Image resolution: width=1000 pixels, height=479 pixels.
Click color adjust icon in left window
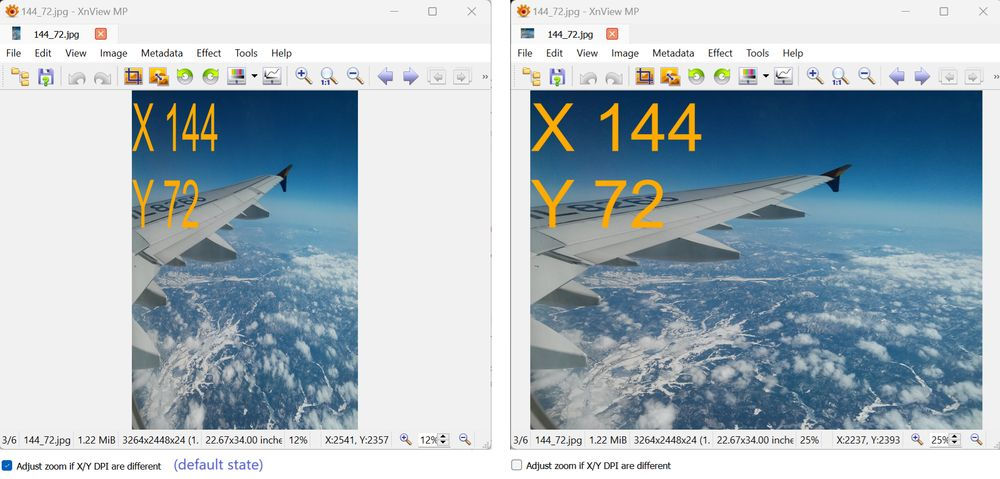coord(237,77)
